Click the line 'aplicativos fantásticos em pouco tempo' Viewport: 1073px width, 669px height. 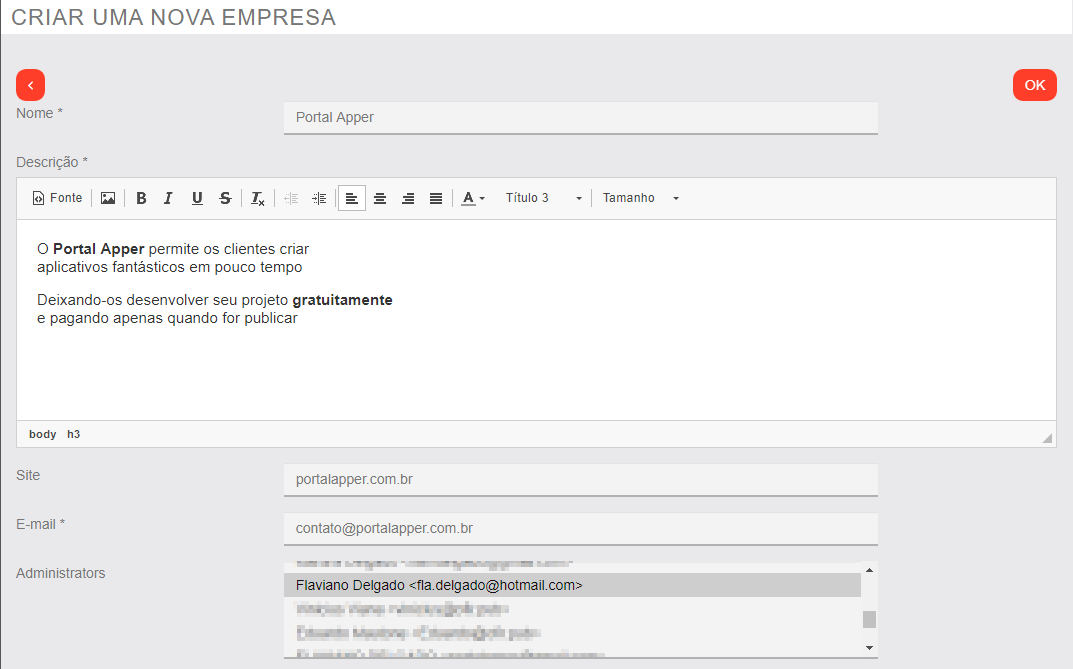(x=170, y=267)
